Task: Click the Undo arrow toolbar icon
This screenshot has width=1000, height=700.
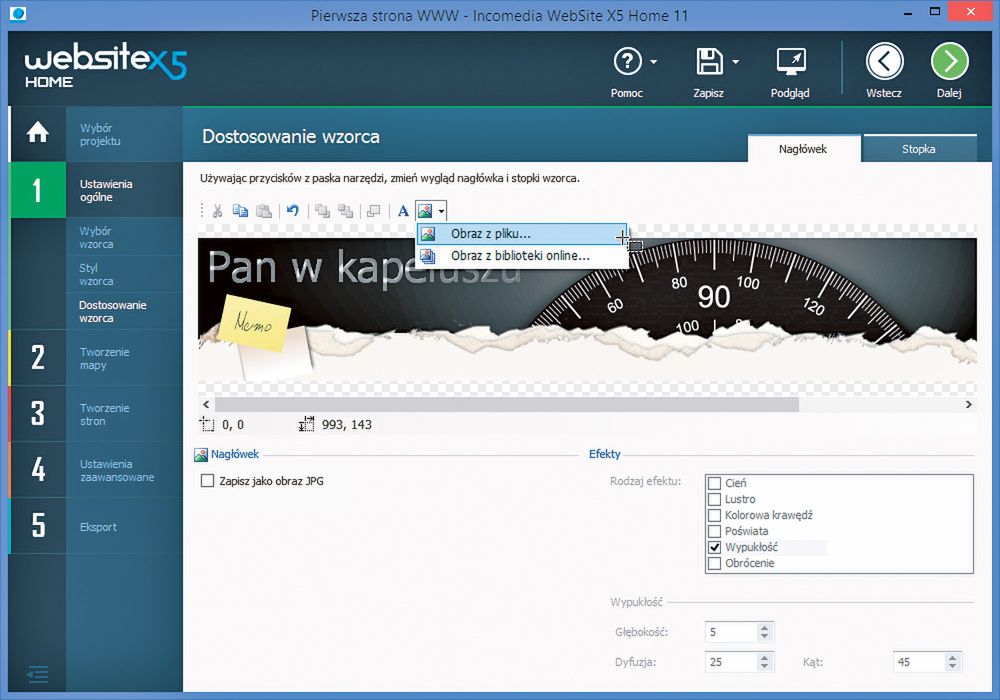Action: coord(293,210)
